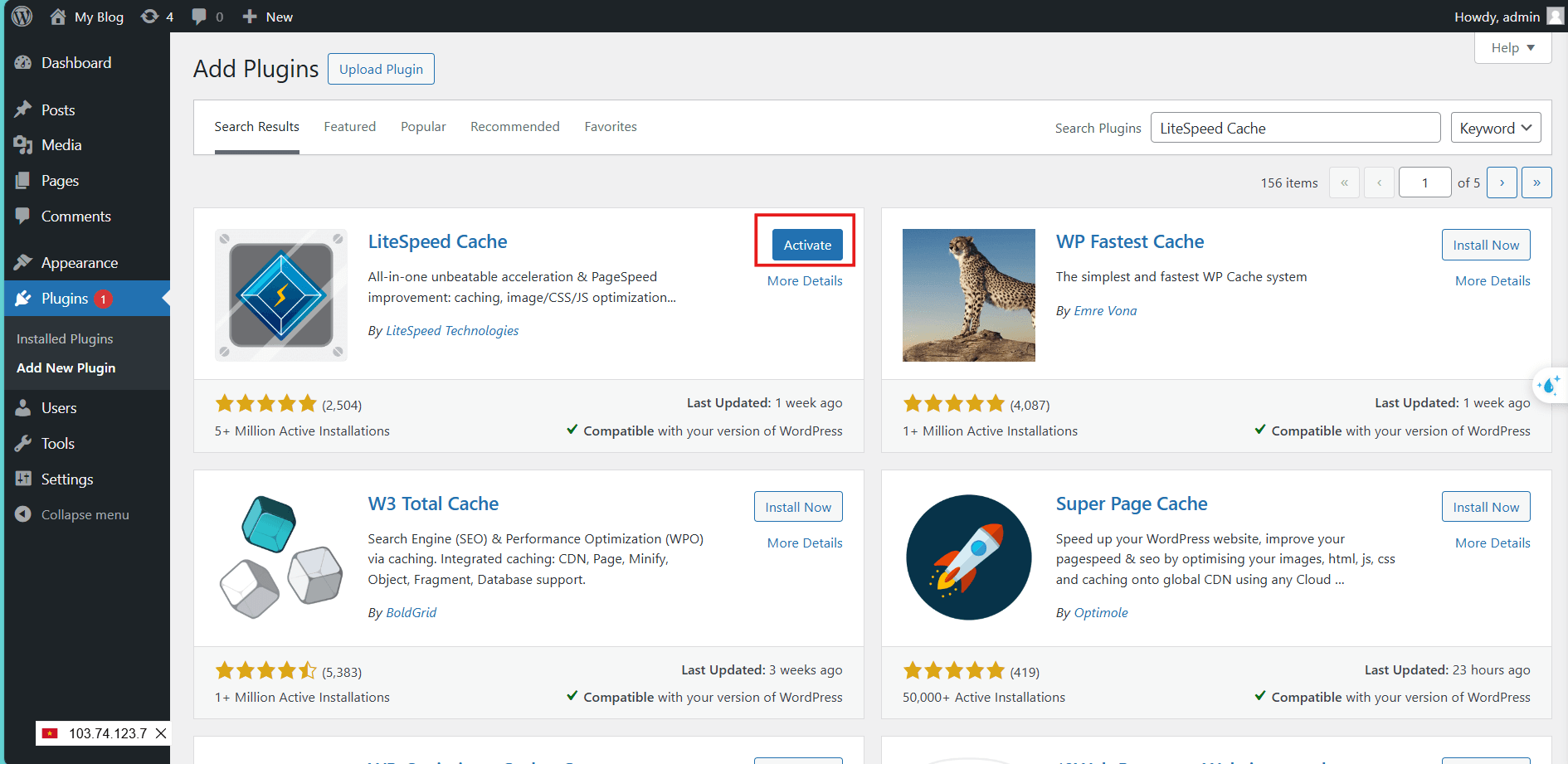The width and height of the screenshot is (1568, 764).
Task: Click the Pages sidebar icon
Action: (23, 181)
